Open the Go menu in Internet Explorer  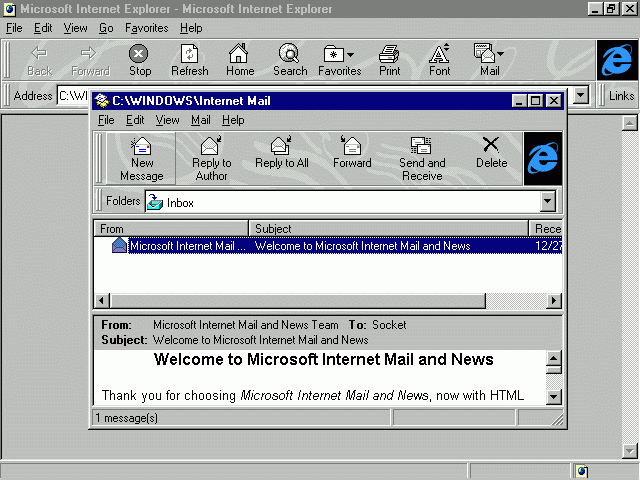106,28
